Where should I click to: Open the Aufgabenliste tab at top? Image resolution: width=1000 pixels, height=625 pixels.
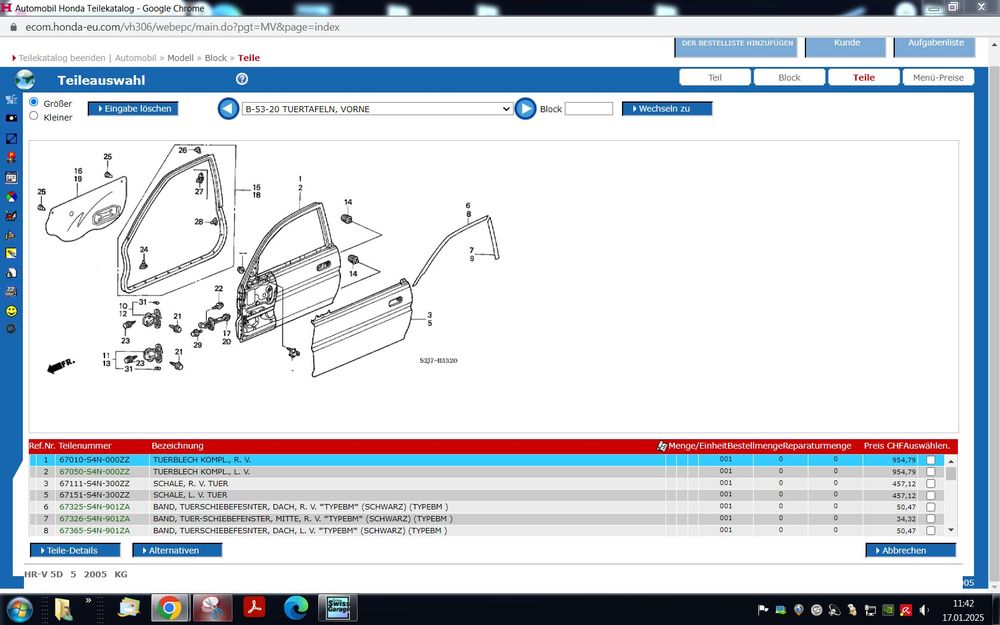tap(934, 47)
